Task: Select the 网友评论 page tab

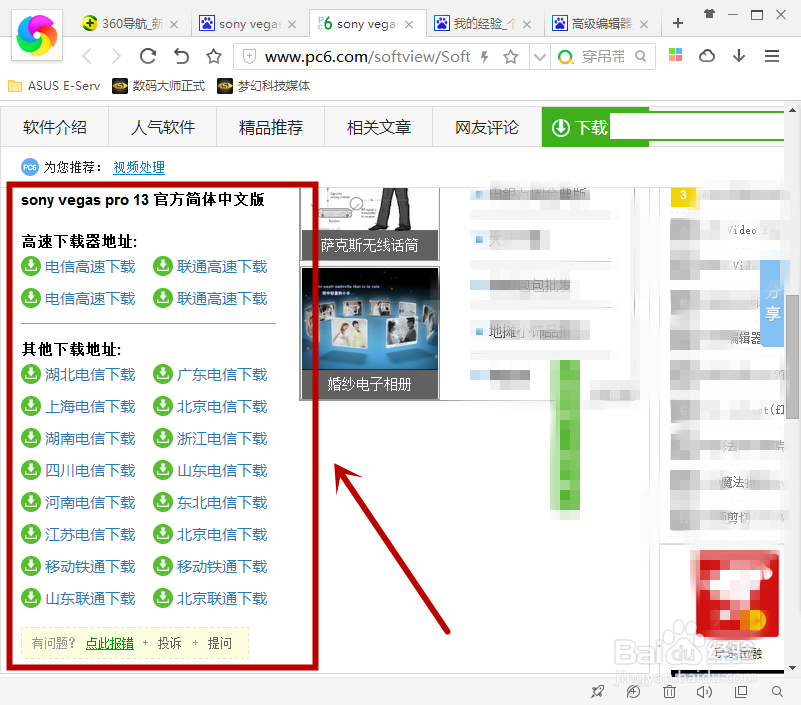Action: (487, 127)
